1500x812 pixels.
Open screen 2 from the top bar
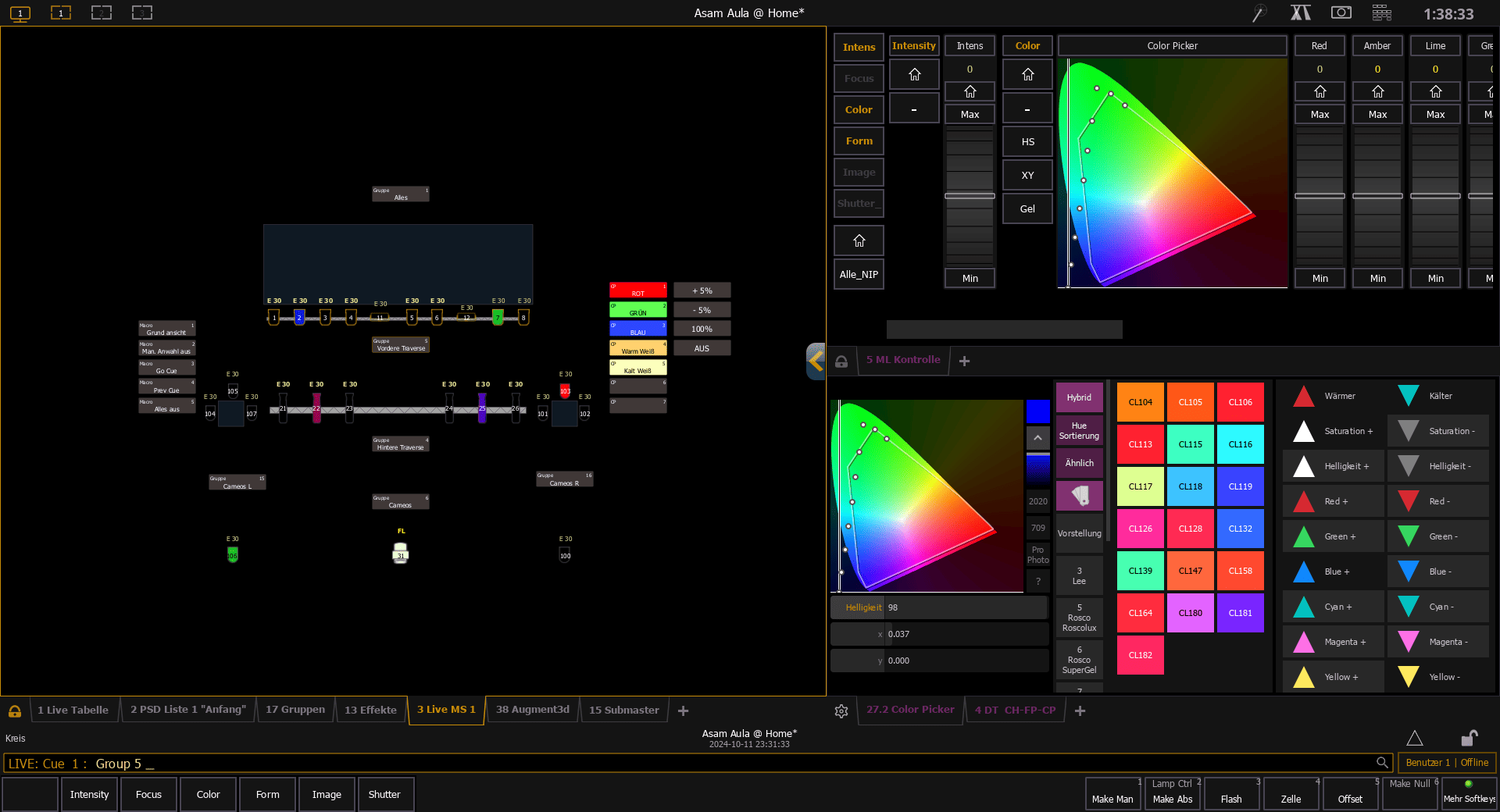pyautogui.click(x=102, y=12)
